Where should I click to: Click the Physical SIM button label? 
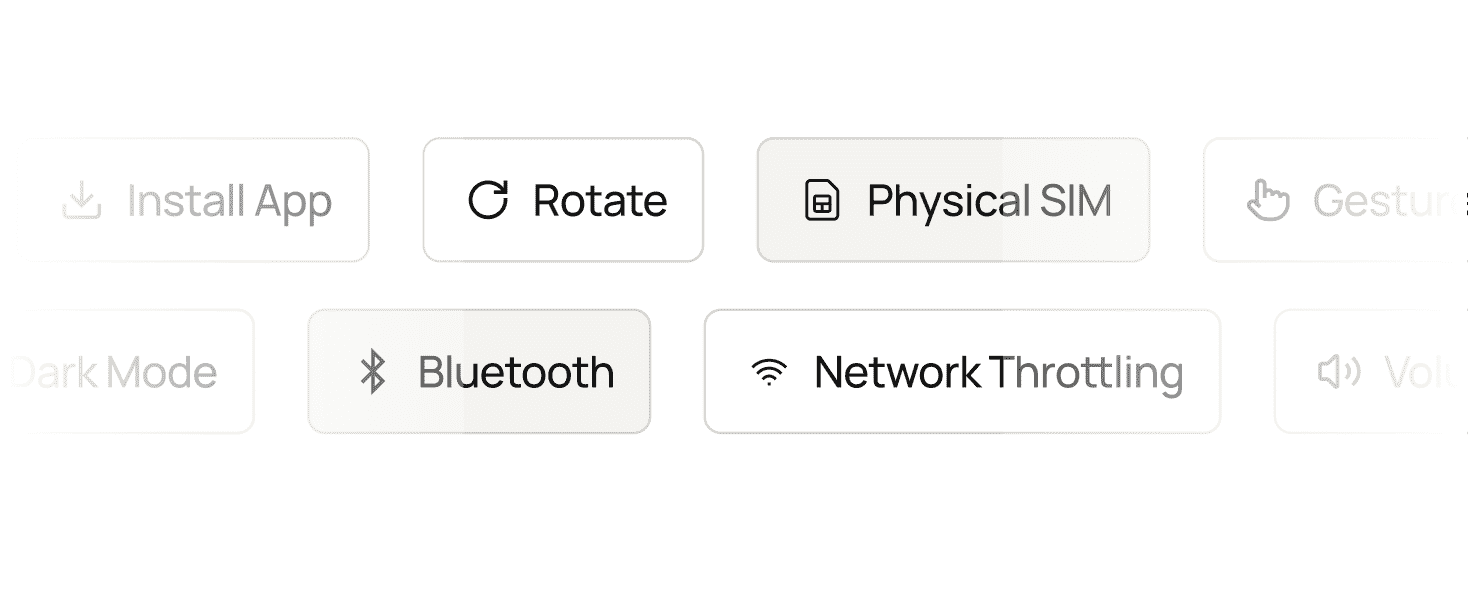989,200
